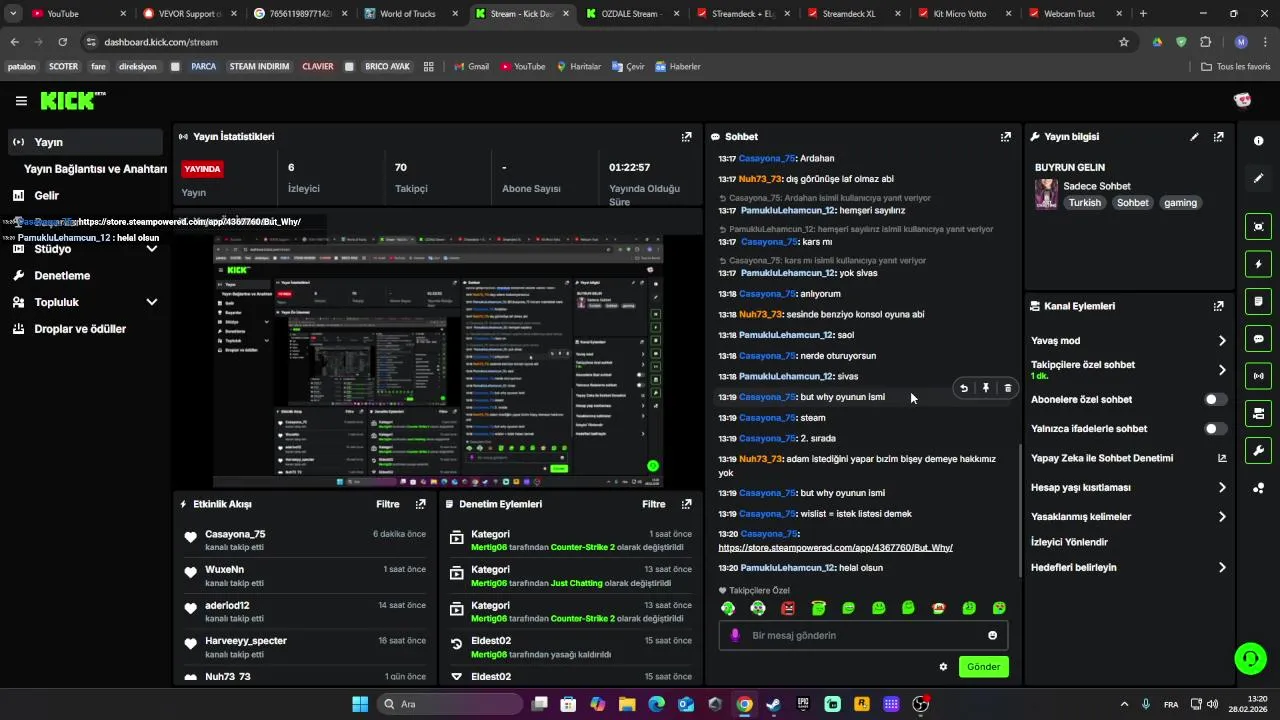Toggle Yalnızca ifadelerle sohbet switch
This screenshot has height=720, width=1280.
coord(1215,429)
